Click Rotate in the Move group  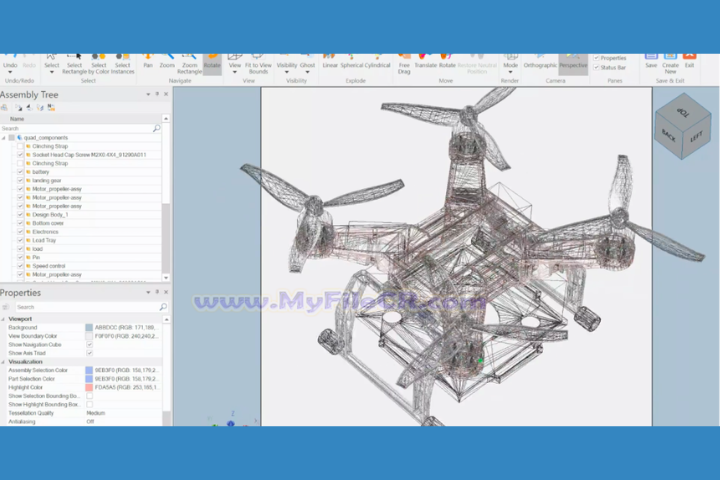[x=447, y=61]
